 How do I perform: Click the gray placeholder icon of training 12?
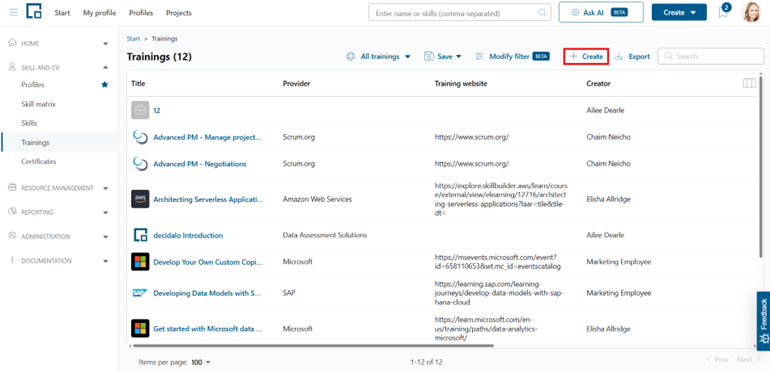(140, 110)
